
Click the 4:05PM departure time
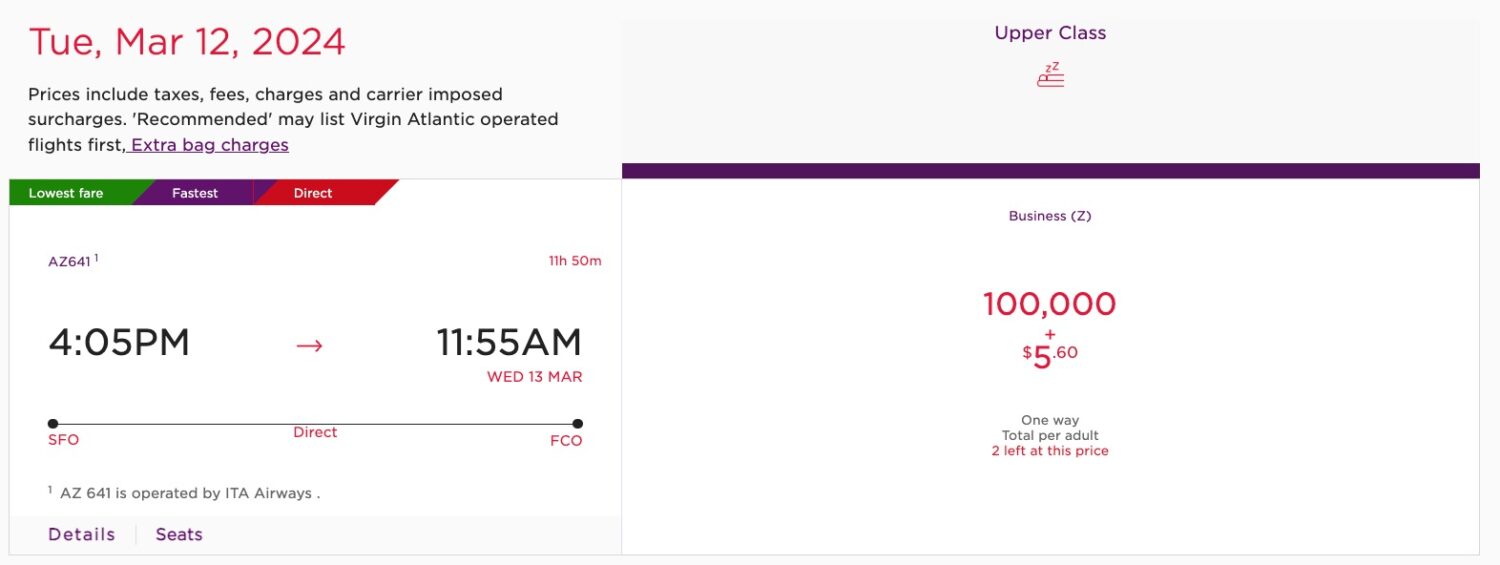click(119, 343)
